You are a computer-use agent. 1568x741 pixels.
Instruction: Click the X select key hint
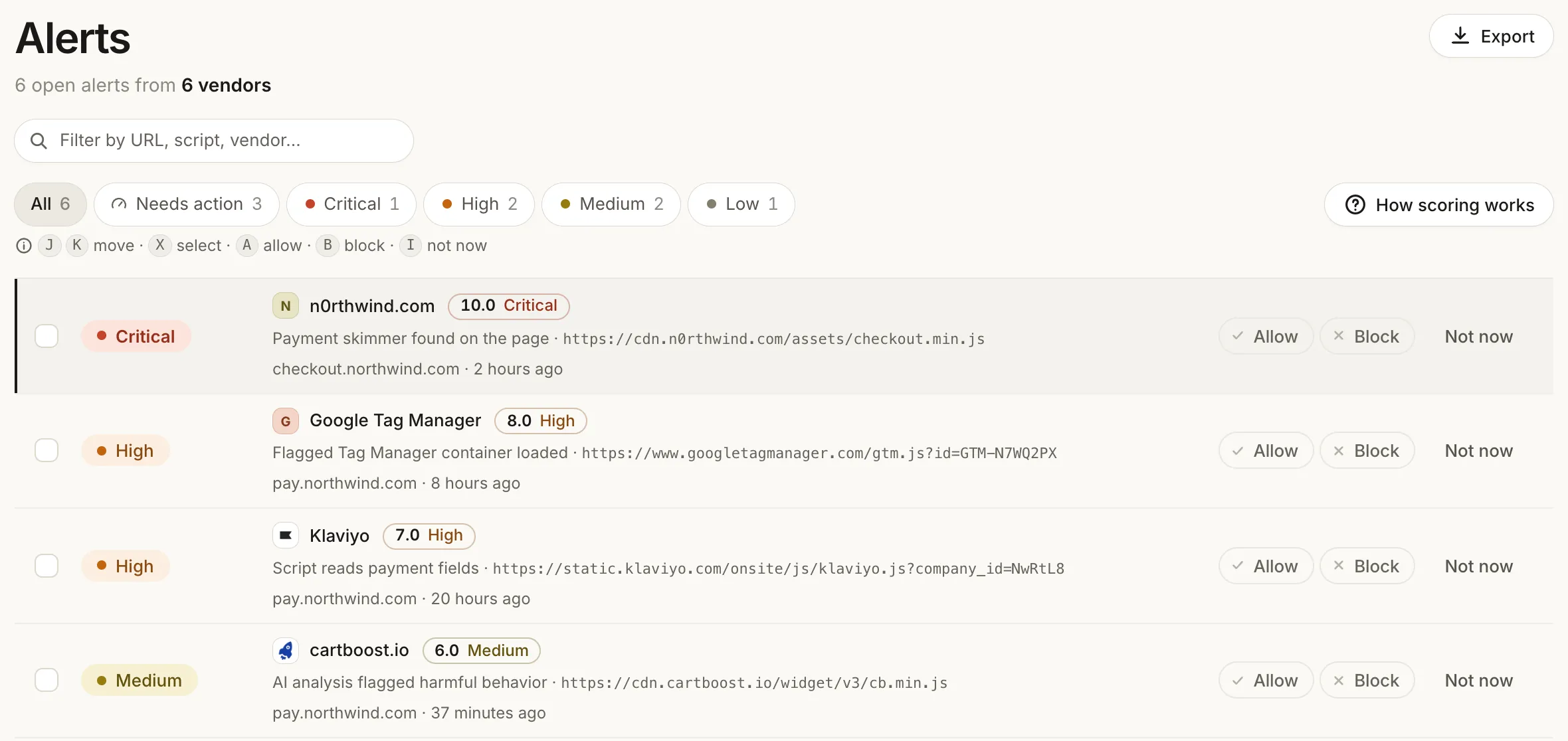[x=159, y=246]
